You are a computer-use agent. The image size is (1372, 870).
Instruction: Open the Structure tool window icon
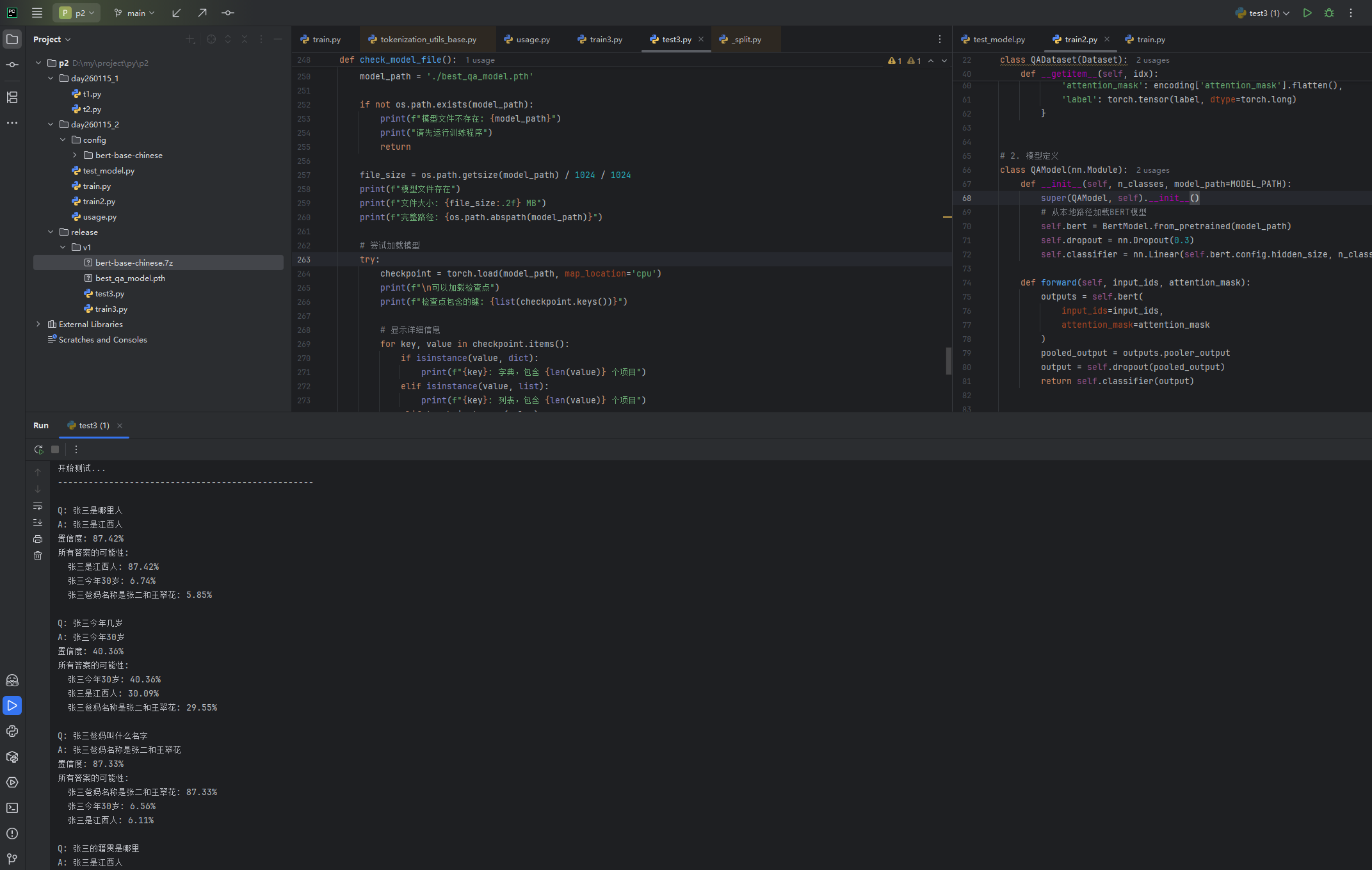pyautogui.click(x=12, y=97)
